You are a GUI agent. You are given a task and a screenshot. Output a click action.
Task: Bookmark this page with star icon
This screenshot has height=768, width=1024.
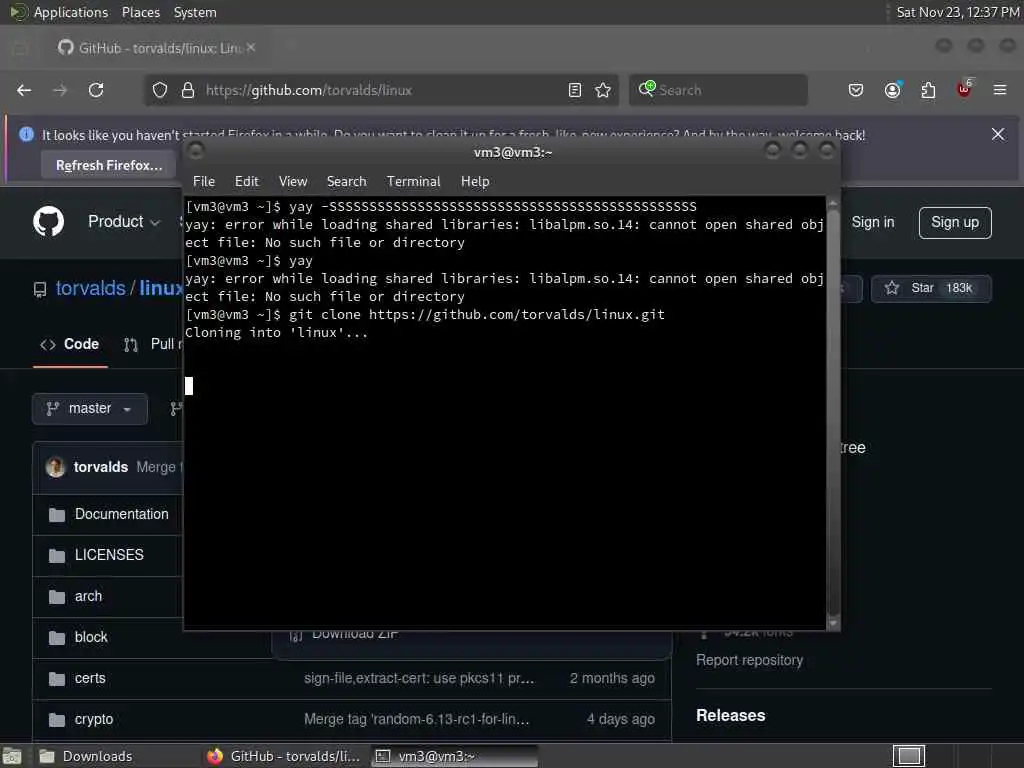[x=603, y=90]
